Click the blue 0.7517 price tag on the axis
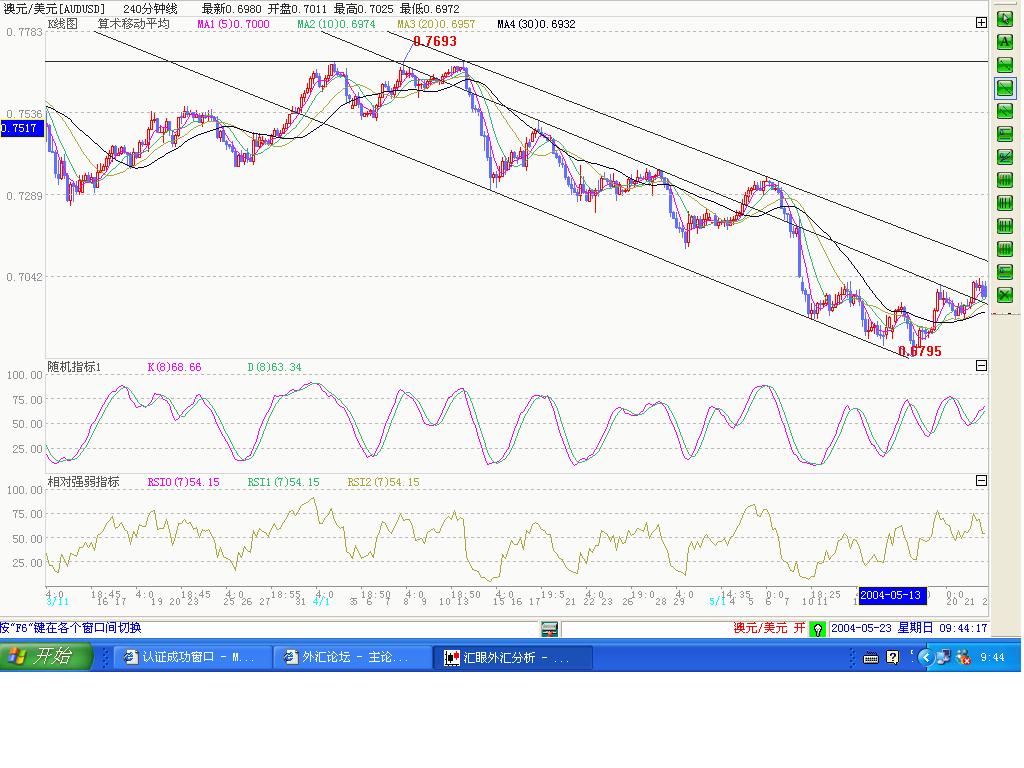 coord(22,128)
